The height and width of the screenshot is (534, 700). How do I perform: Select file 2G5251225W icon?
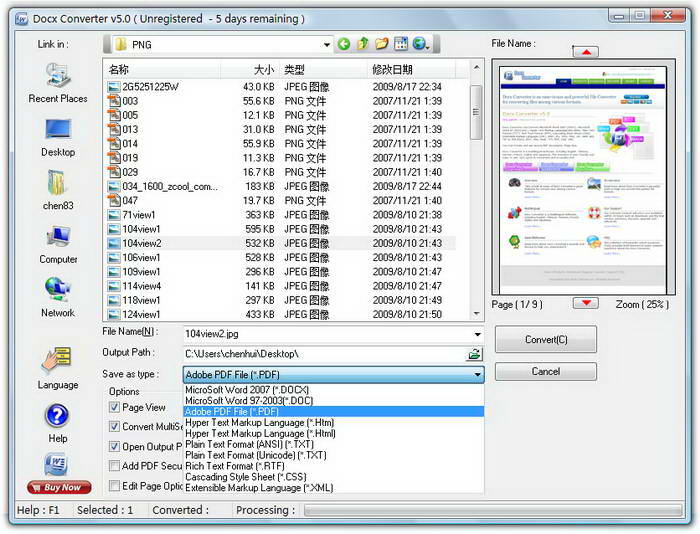click(x=114, y=87)
